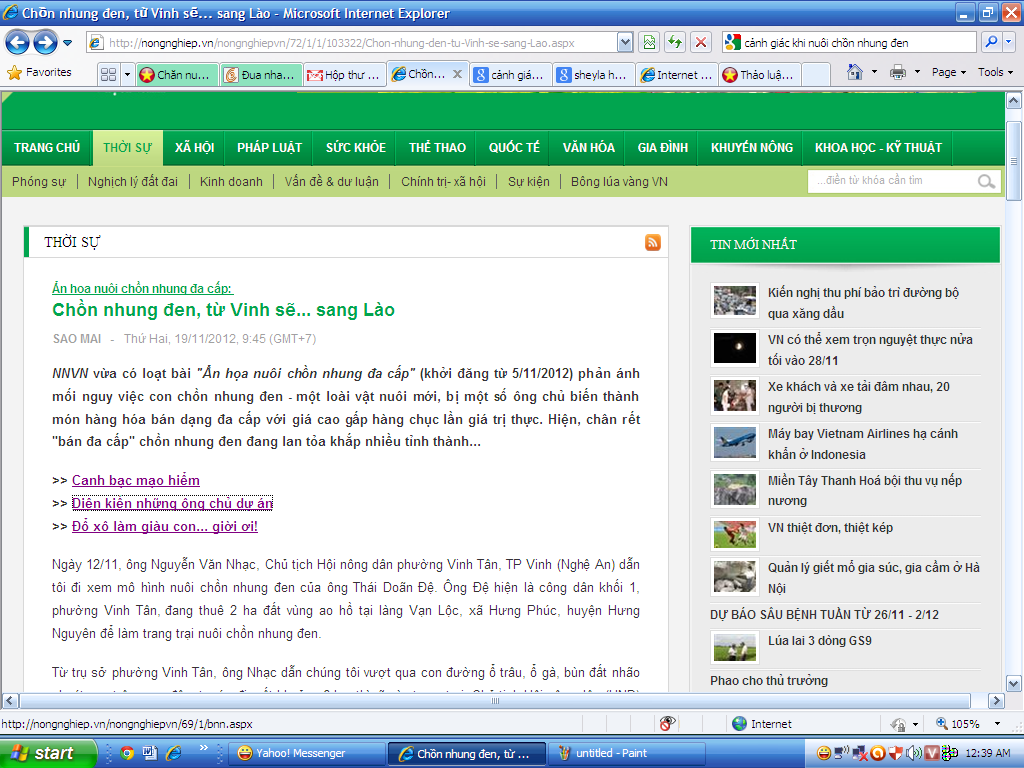Image resolution: width=1024 pixels, height=768 pixels.
Task: Click the site keyword search input field
Action: point(890,181)
